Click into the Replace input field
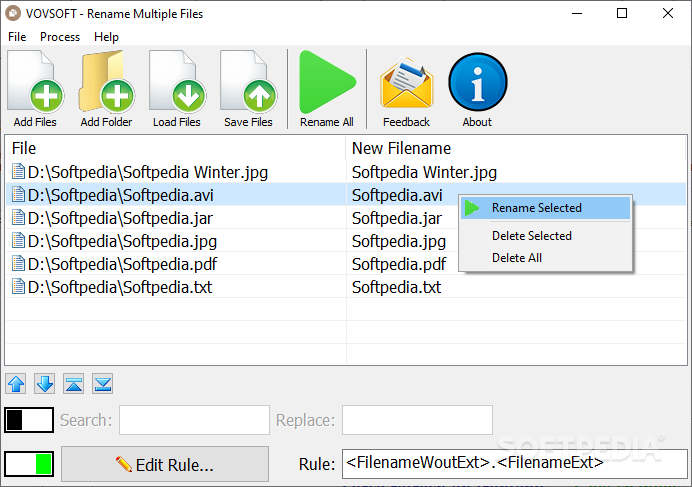Image resolution: width=692 pixels, height=487 pixels. tap(417, 420)
